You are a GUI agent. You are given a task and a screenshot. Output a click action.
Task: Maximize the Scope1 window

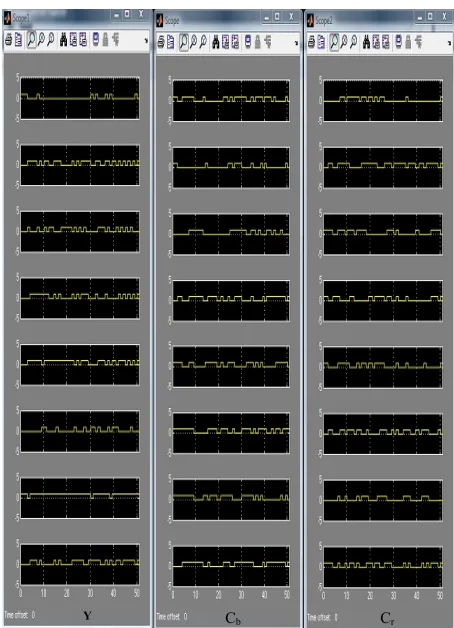(127, 14)
